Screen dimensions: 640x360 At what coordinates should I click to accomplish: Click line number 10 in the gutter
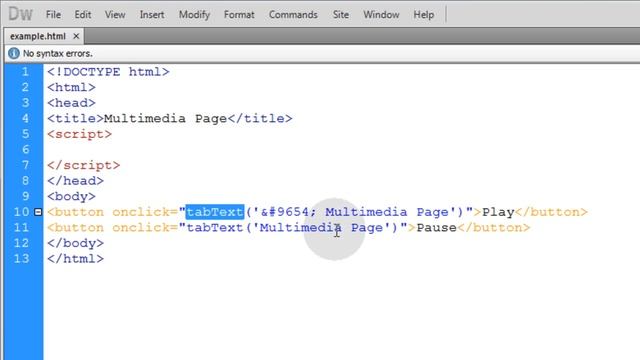tap(21, 212)
